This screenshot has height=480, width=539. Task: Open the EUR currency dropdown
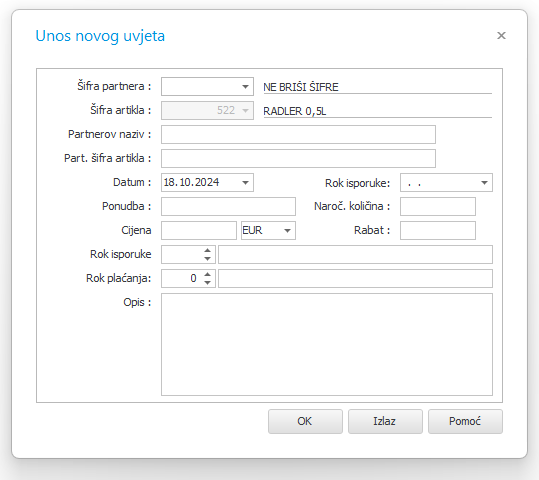pyautogui.click(x=287, y=230)
